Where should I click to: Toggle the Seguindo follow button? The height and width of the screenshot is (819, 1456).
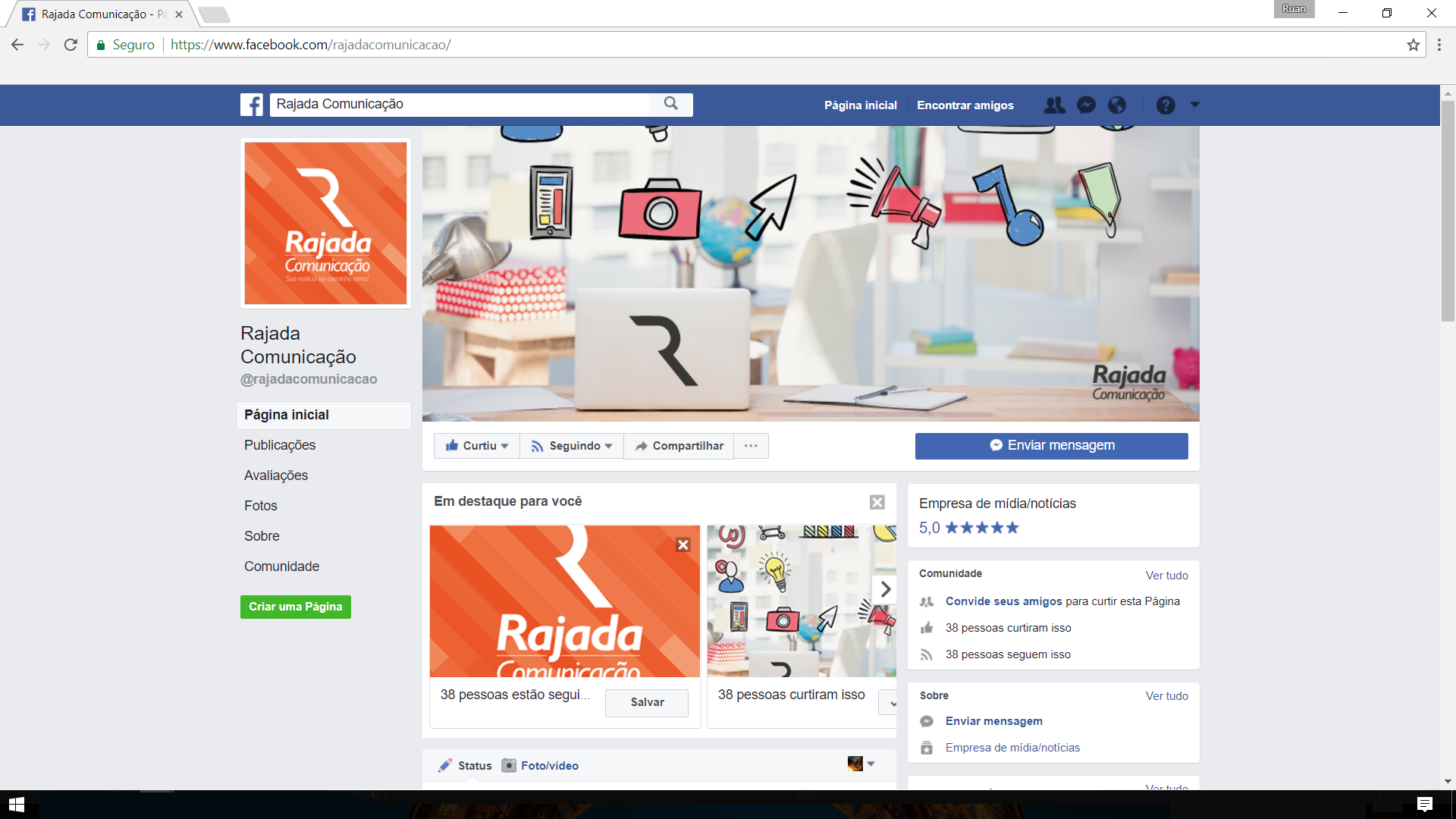tap(572, 446)
